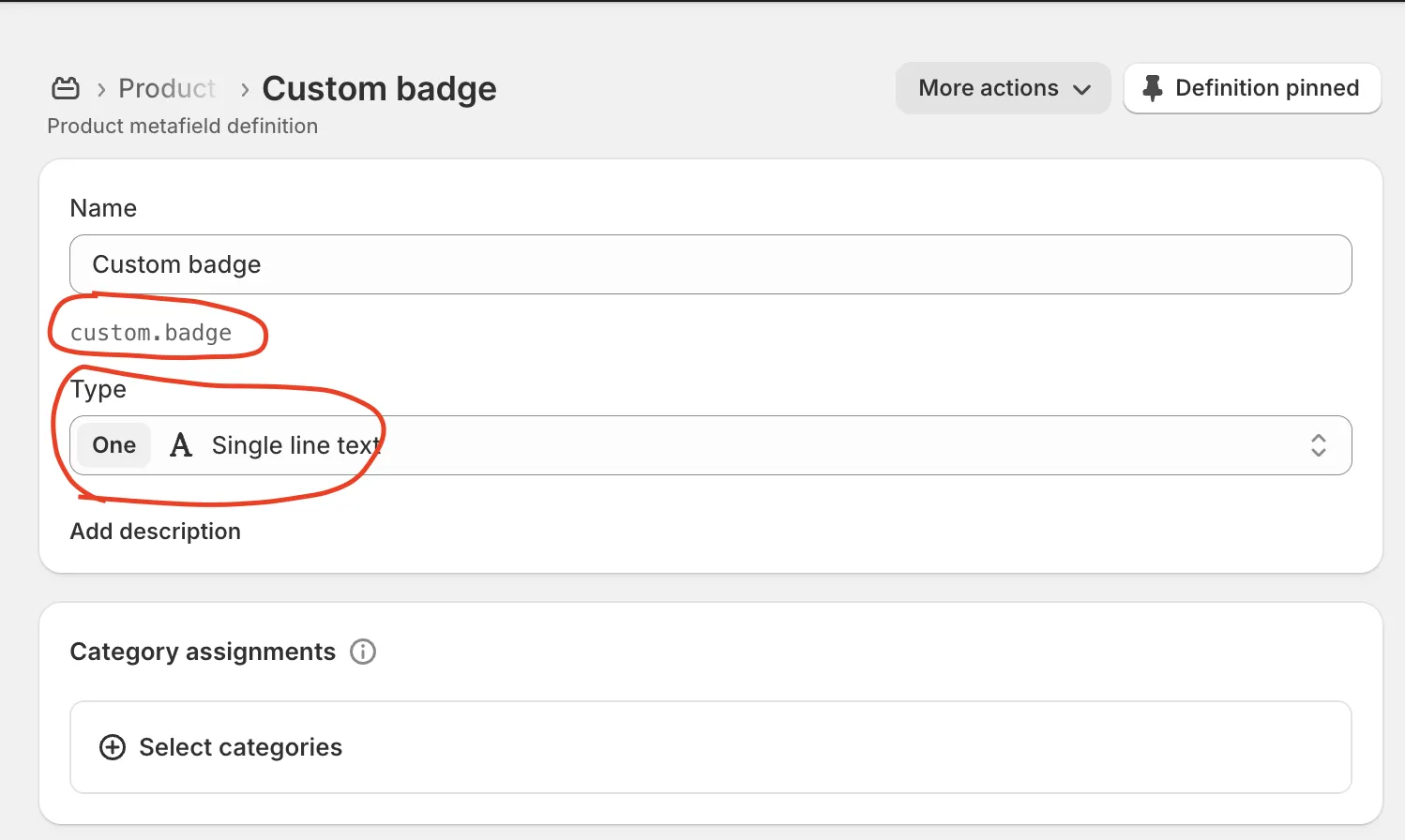Click the custom.badge namespace key text
Screen dimensions: 1405x840
(151, 333)
